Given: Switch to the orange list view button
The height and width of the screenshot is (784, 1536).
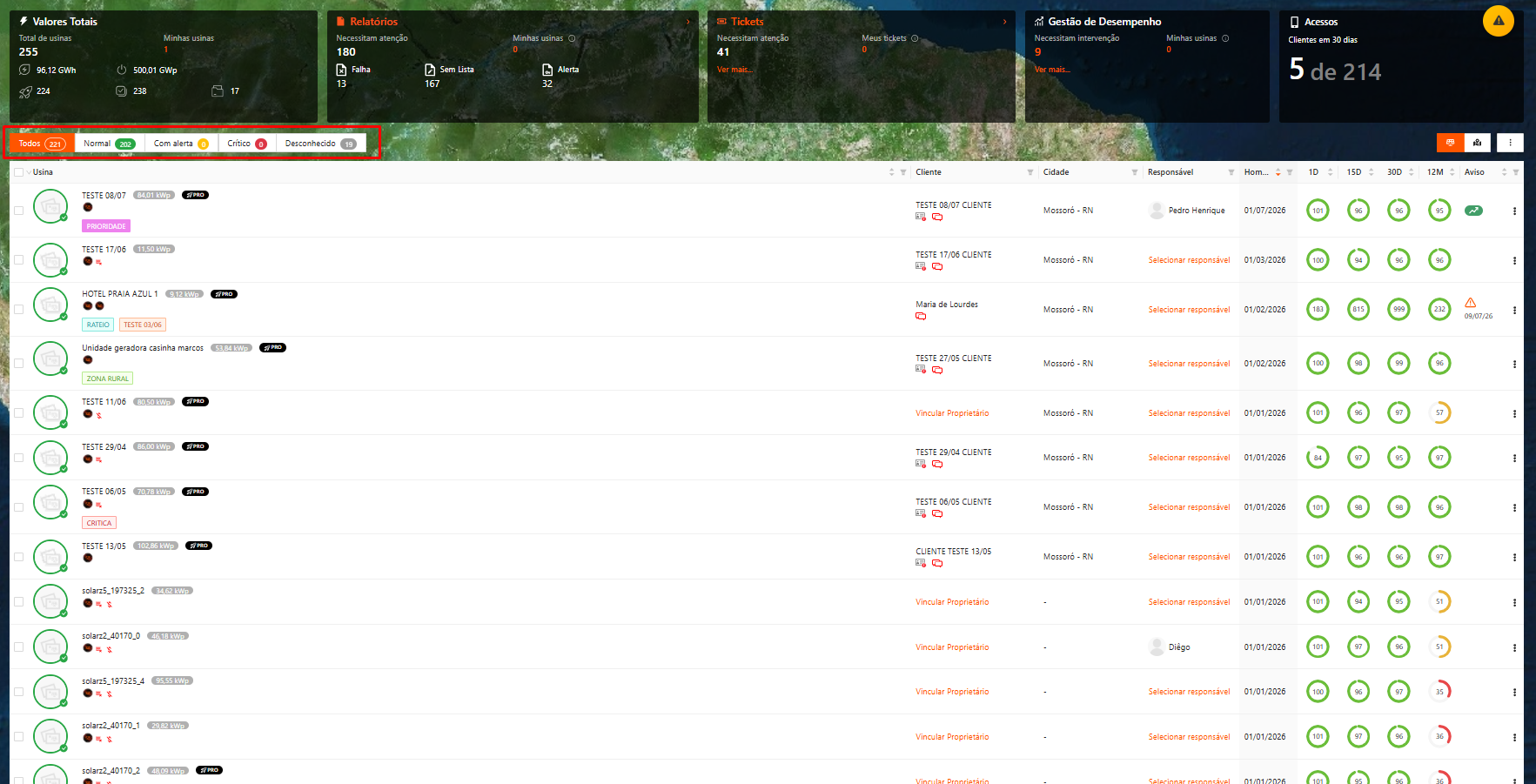Looking at the screenshot, I should click(x=1450, y=143).
